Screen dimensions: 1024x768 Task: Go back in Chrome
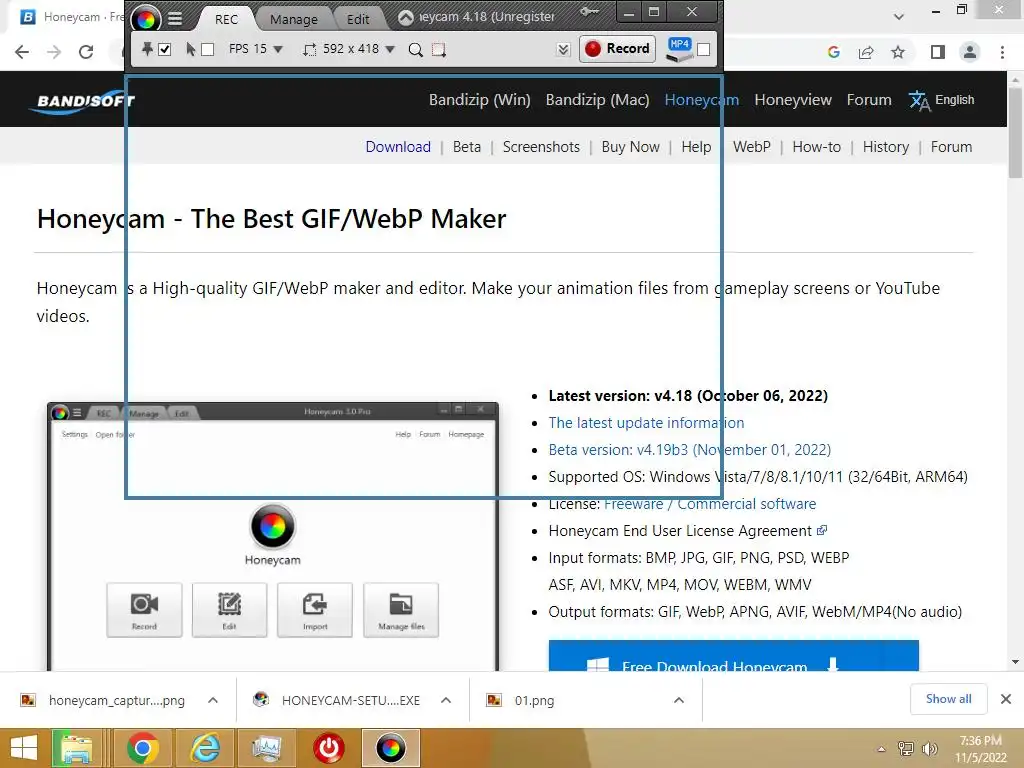(x=22, y=52)
